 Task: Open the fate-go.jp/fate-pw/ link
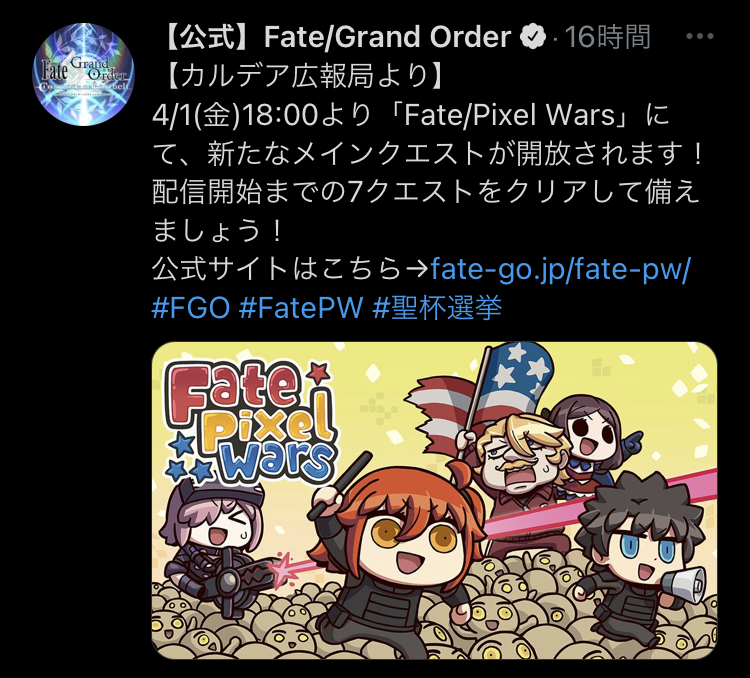tap(561, 269)
